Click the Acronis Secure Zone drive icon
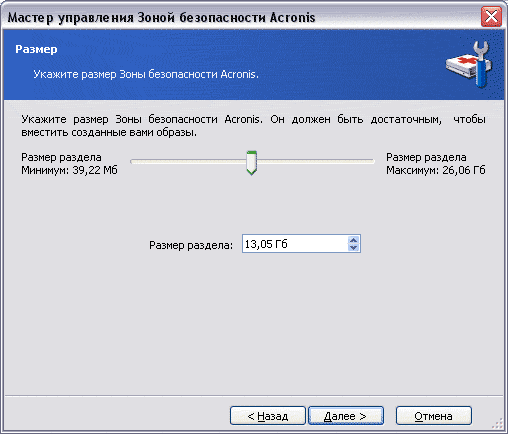508x434 pixels. coord(469,64)
